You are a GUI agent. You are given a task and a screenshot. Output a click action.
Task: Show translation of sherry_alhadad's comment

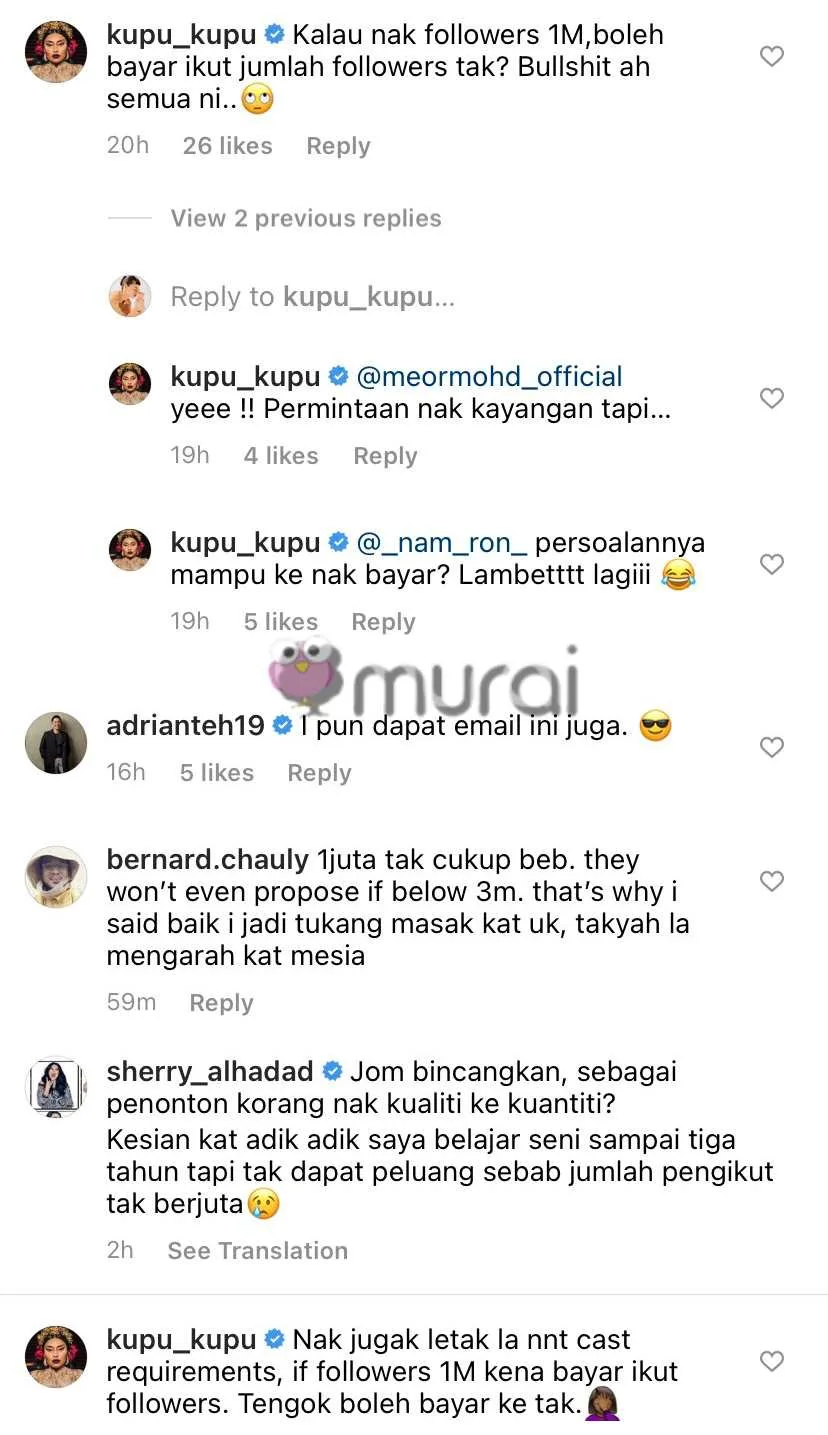[257, 1251]
